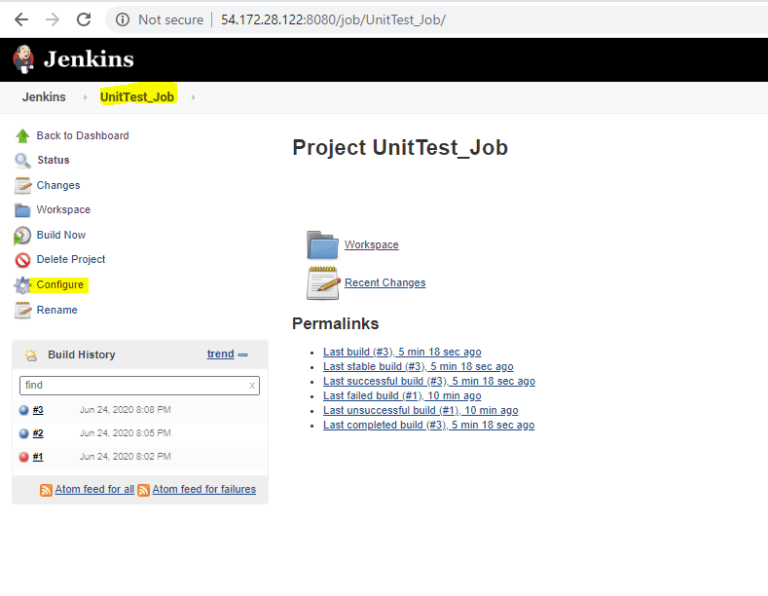Screen dimensions: 768x596
Task: Open build #1 link in Build History
Action: point(38,457)
